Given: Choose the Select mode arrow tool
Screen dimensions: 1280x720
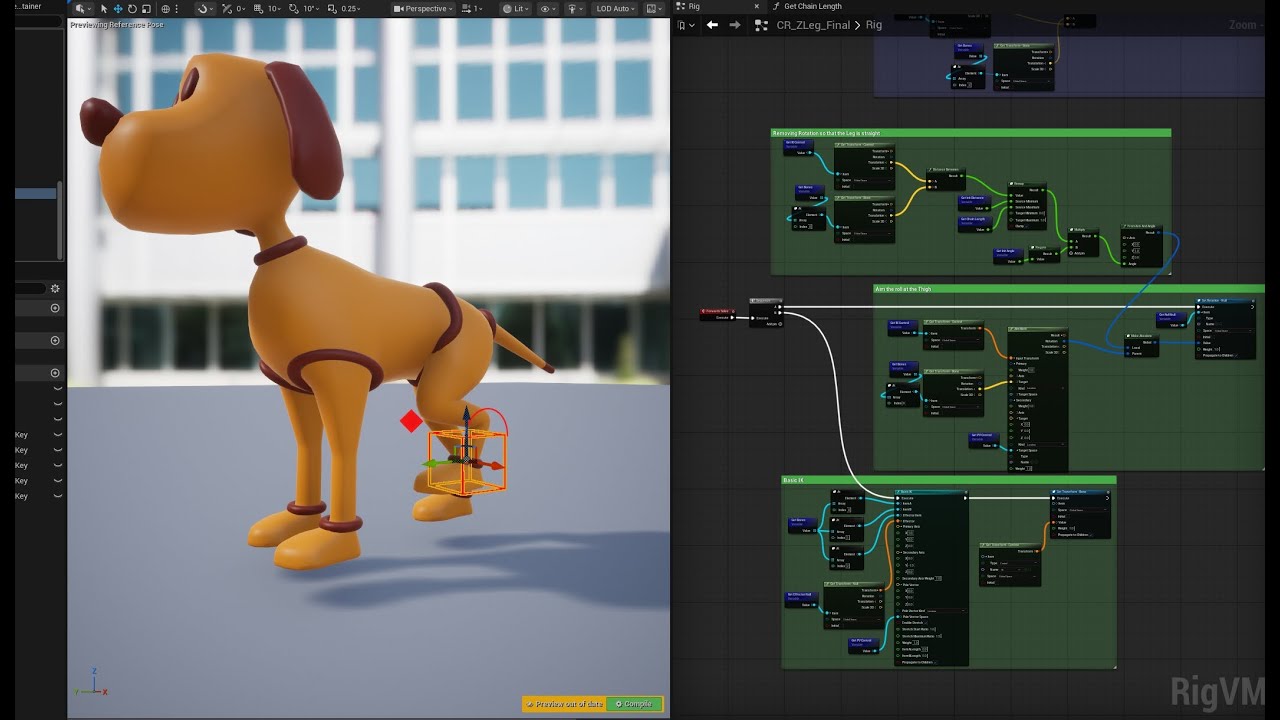Looking at the screenshot, I should tap(104, 8).
